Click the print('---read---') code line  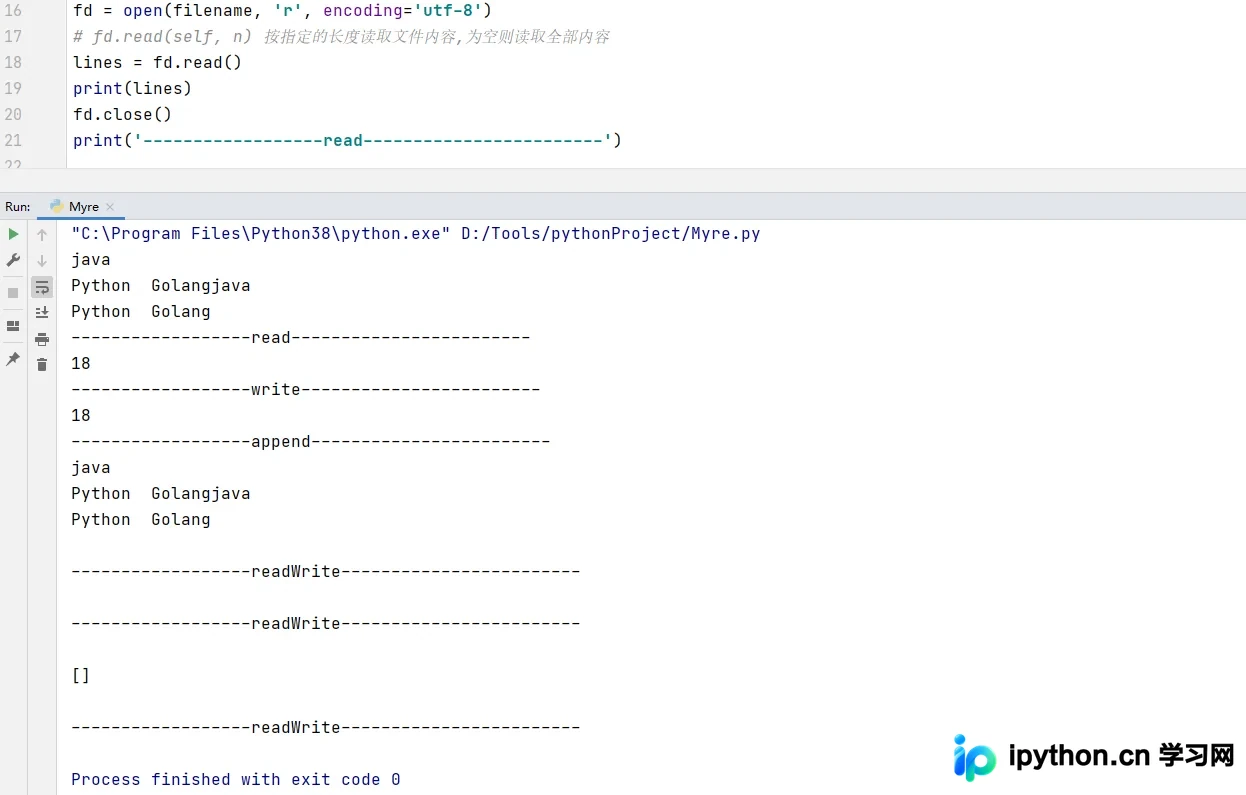[347, 141]
